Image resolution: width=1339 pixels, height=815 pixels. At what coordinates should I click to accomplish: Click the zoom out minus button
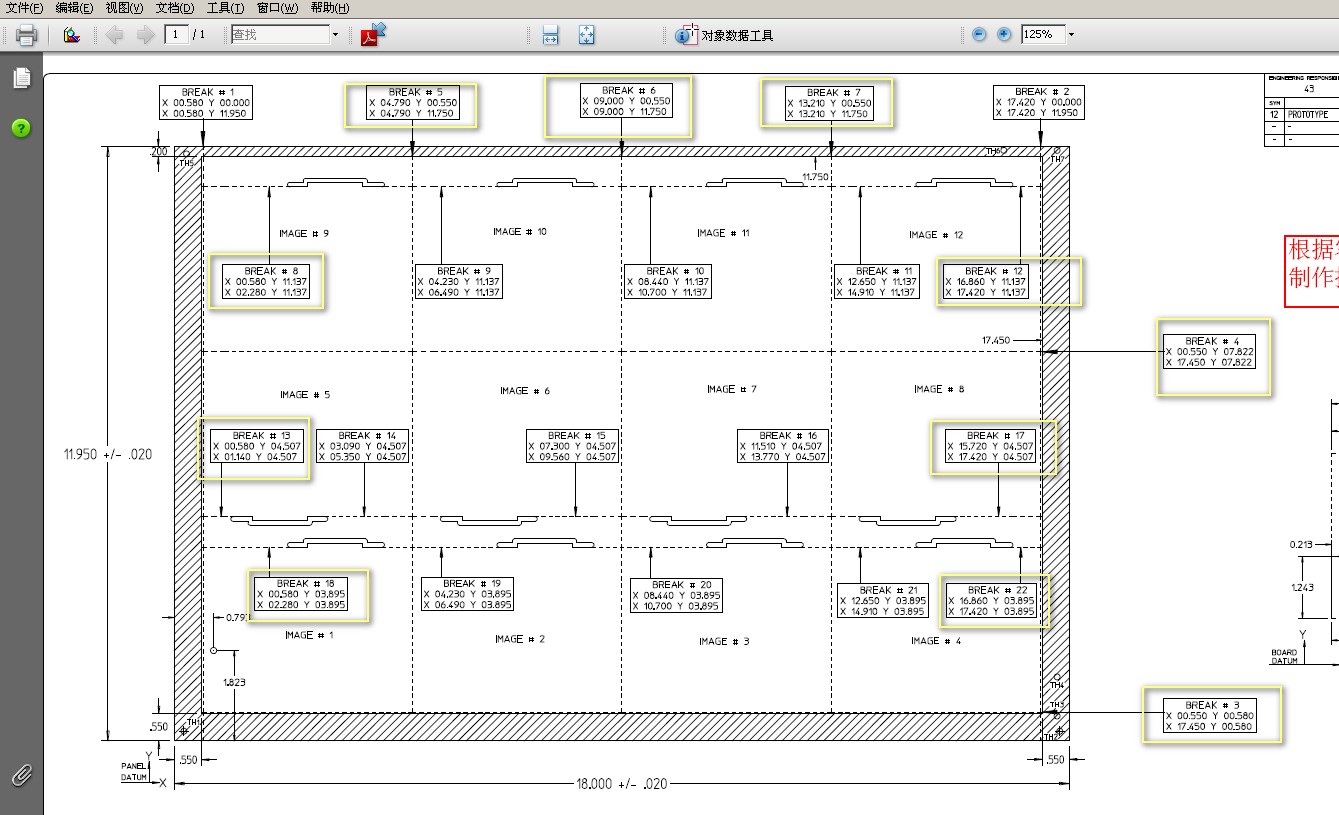[979, 34]
